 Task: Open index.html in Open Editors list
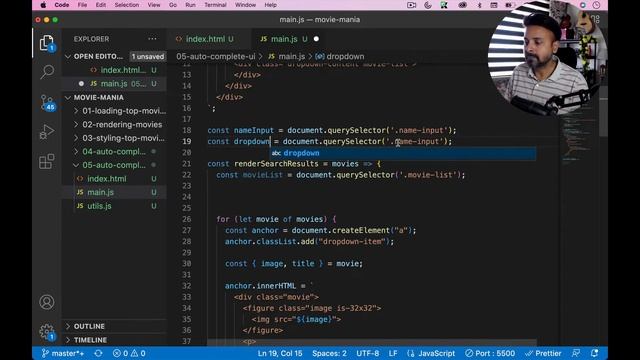click(x=114, y=70)
